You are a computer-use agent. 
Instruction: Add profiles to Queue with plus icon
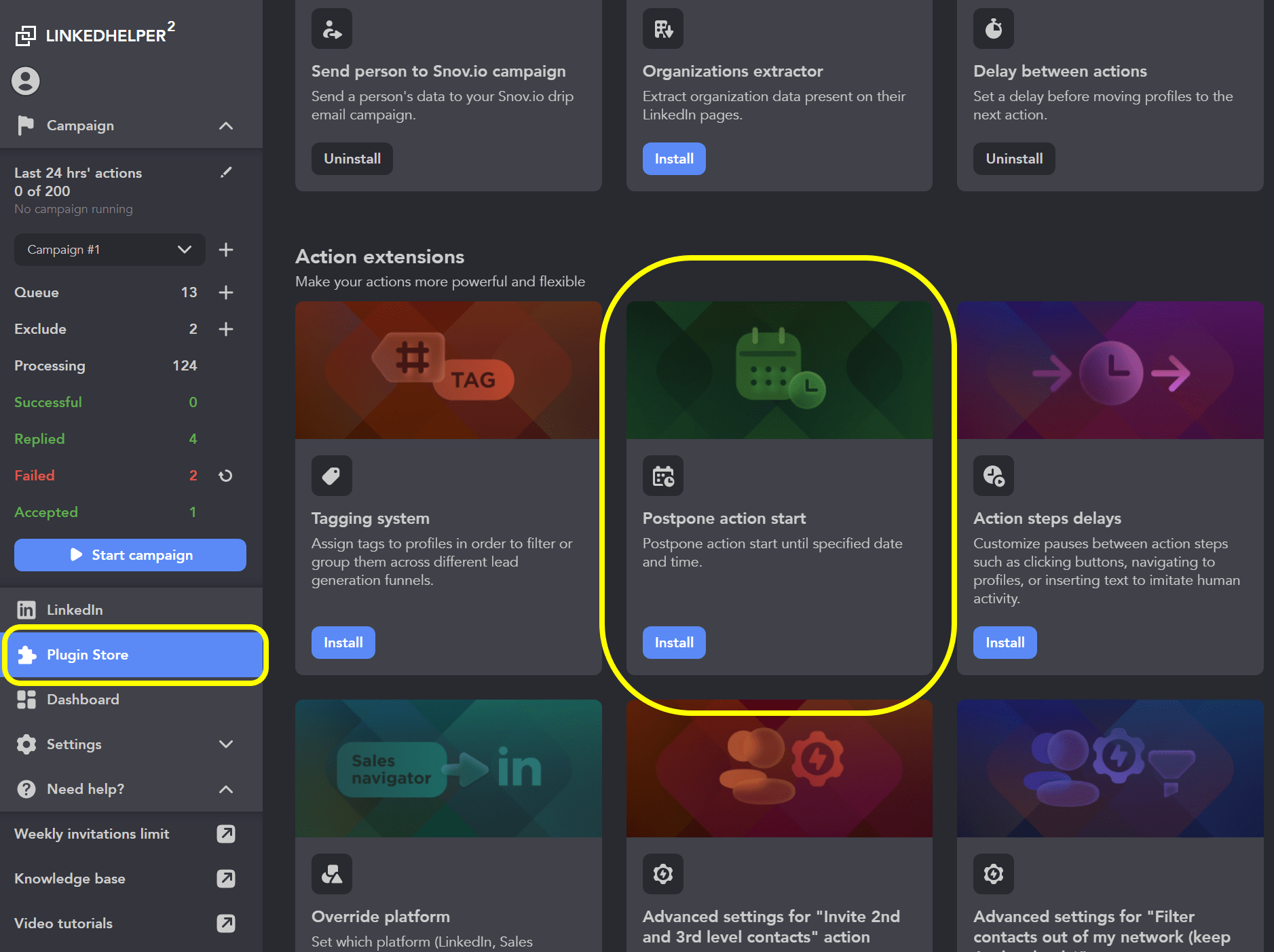226,292
